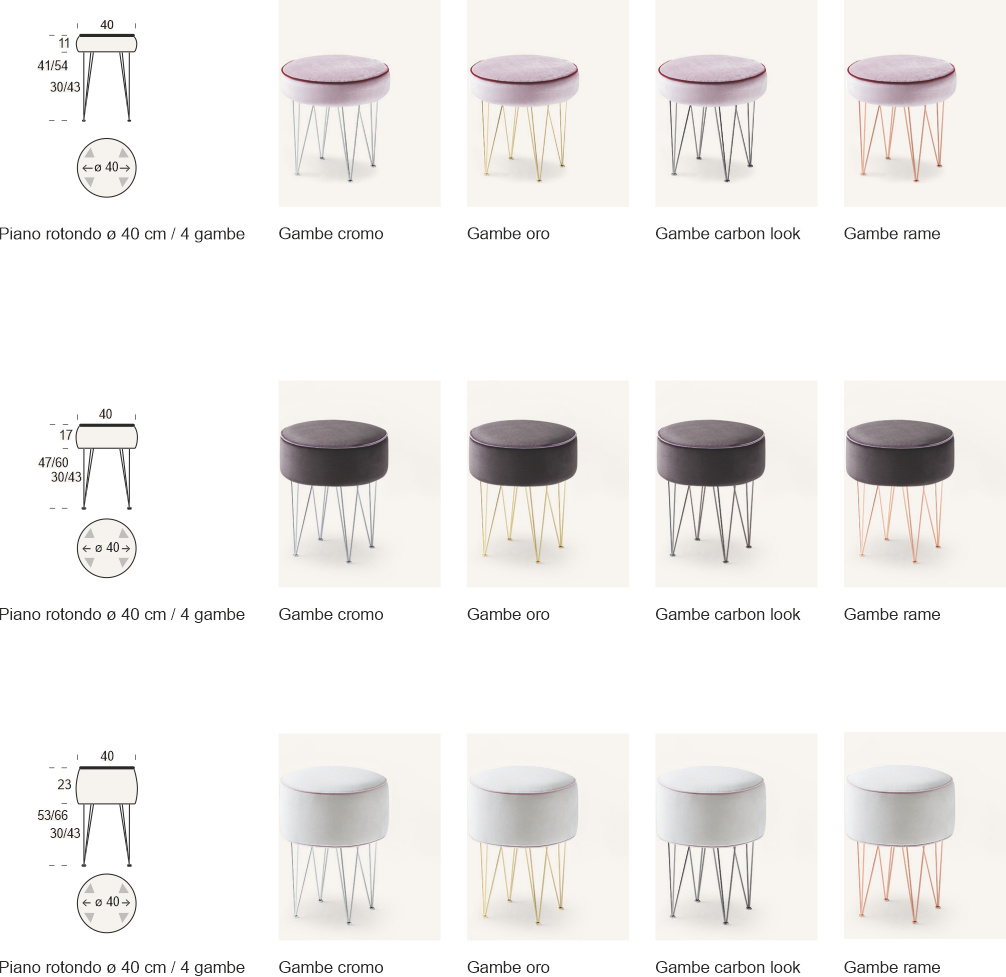
Task: Choose the white stool with gold legs
Action: click(x=548, y=837)
